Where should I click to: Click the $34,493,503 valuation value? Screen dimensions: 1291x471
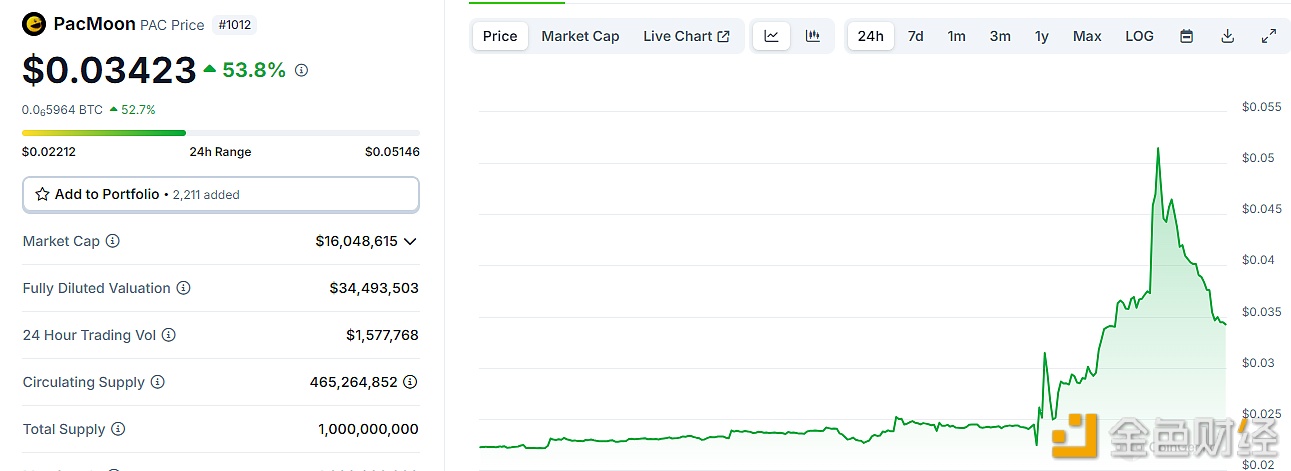click(x=374, y=288)
